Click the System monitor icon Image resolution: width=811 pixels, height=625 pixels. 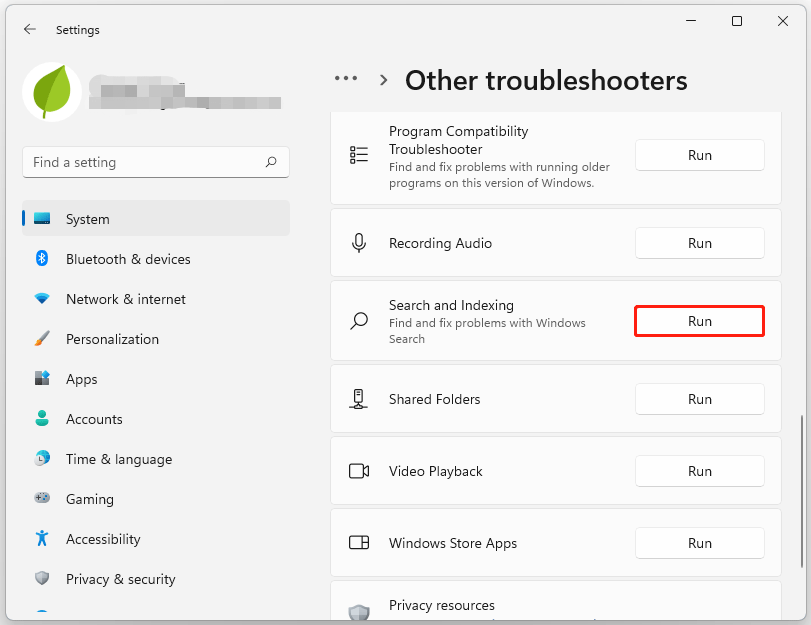coord(42,218)
